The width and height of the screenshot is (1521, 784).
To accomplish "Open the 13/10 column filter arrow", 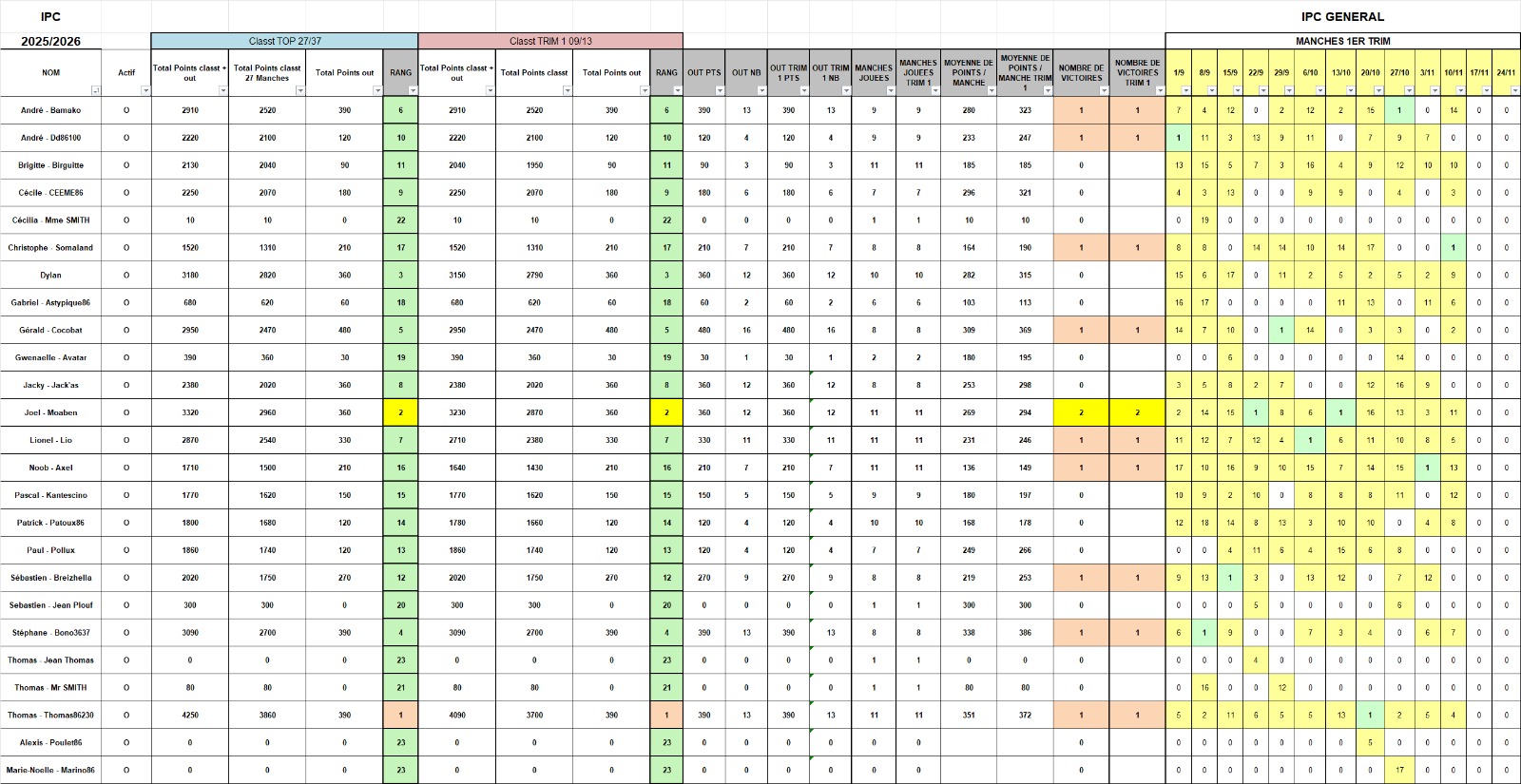I will (x=1351, y=90).
